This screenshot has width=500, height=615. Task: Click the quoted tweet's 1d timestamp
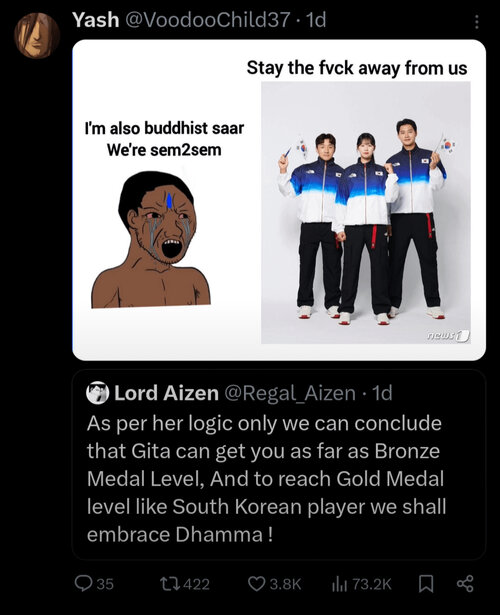pos(382,393)
